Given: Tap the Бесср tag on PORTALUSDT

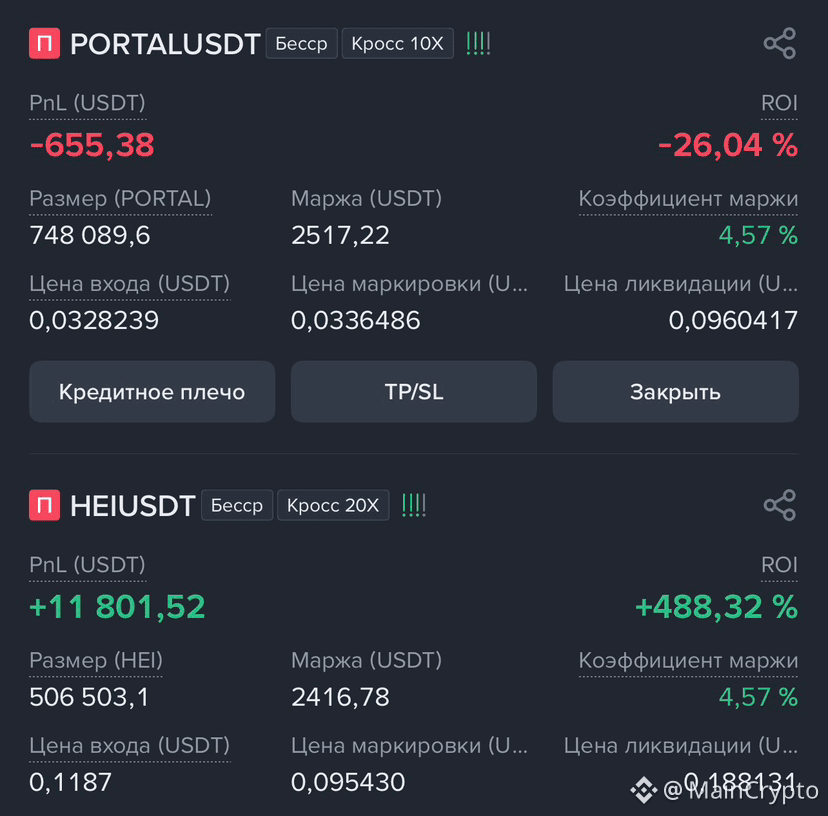Looking at the screenshot, I should pos(302,43).
